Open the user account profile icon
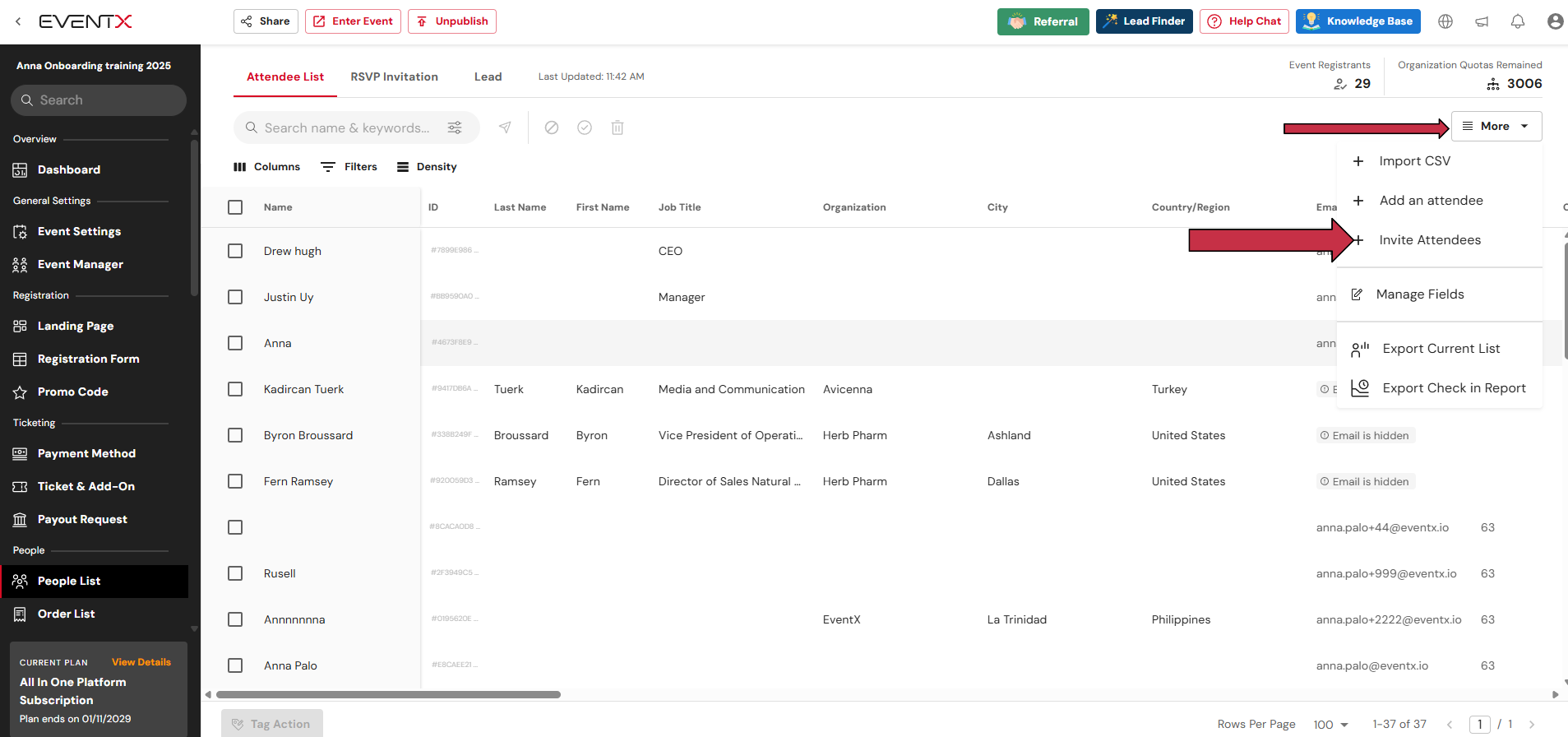The height and width of the screenshot is (737, 1568). (x=1554, y=21)
